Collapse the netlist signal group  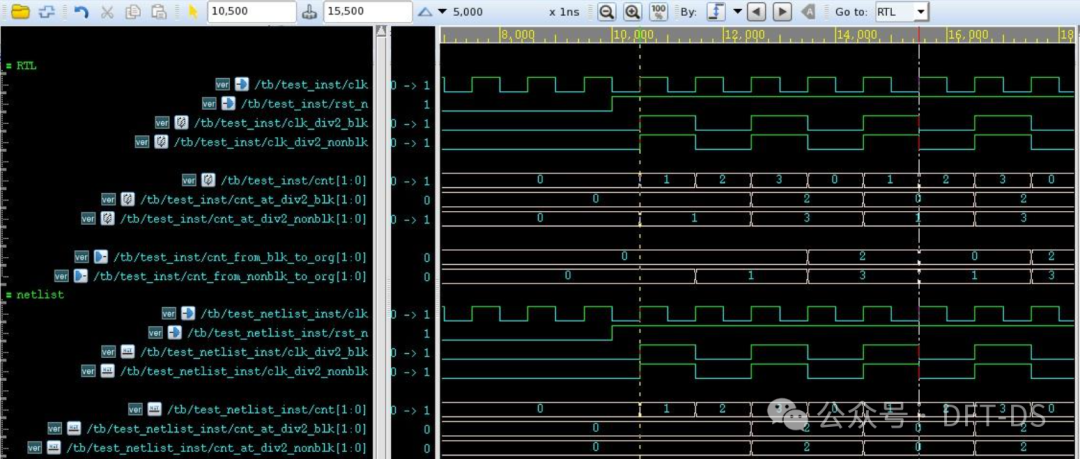(10, 295)
